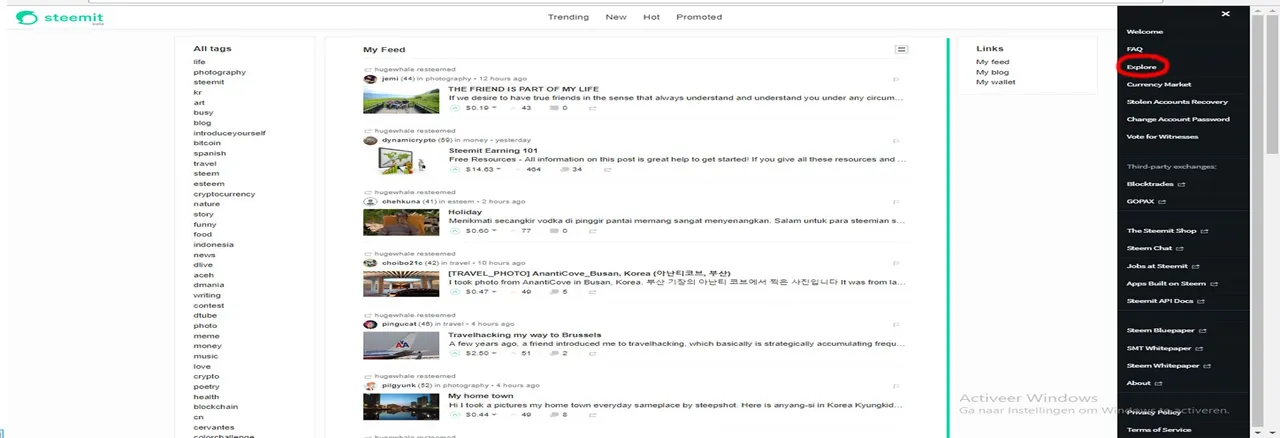Switch to the Promoted tab
1280x438 pixels.
click(699, 17)
